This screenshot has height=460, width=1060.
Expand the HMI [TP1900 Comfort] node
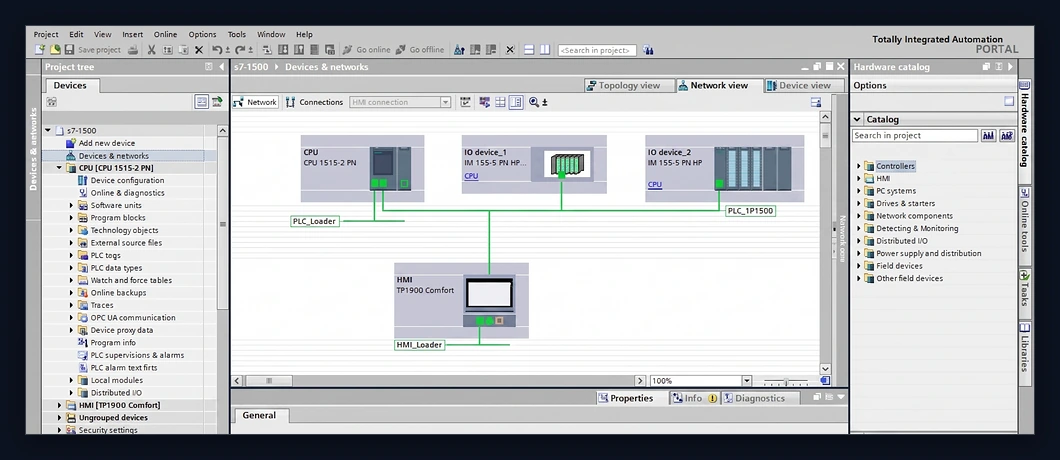[x=59, y=405]
